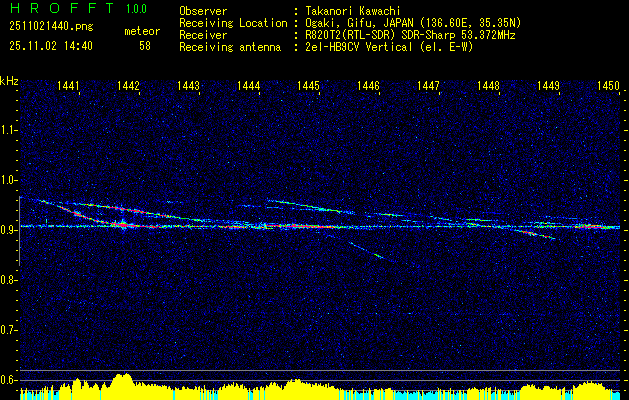This screenshot has height=400, width=629.
Task: Click the meteor count value 58
Action: (x=145, y=46)
